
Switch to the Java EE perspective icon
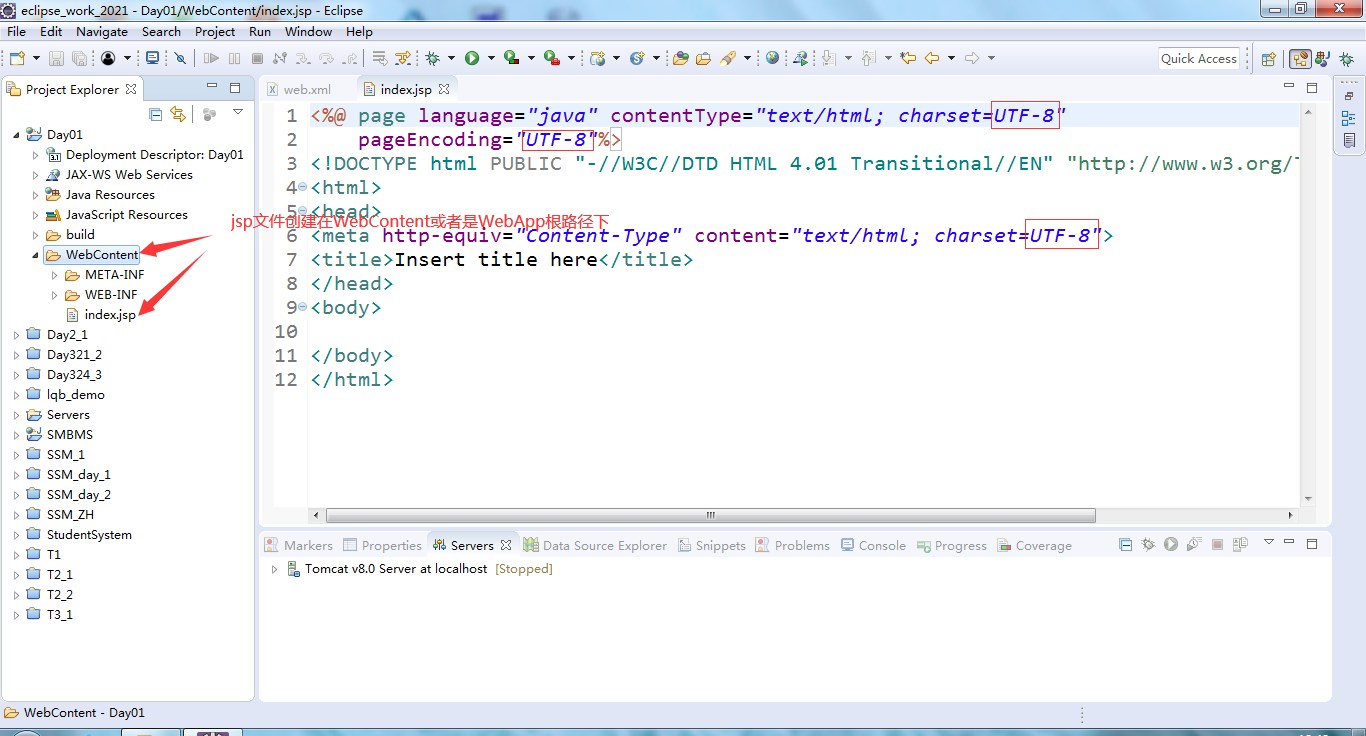pyautogui.click(x=1300, y=59)
